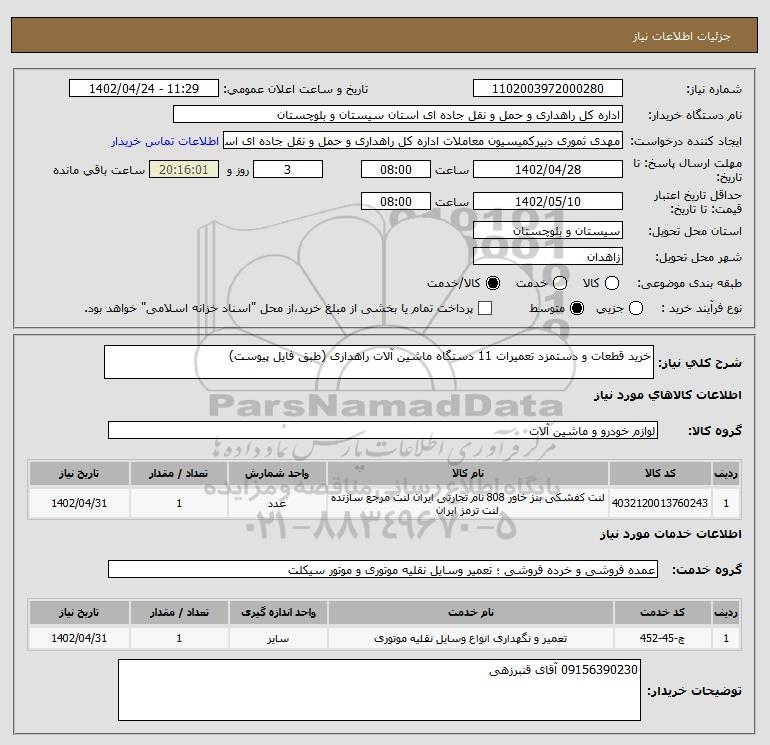Click service name تعمیر و نگهداری انواع وسایل نقلیه
Screen dimensions: 770x745
click(x=470, y=638)
